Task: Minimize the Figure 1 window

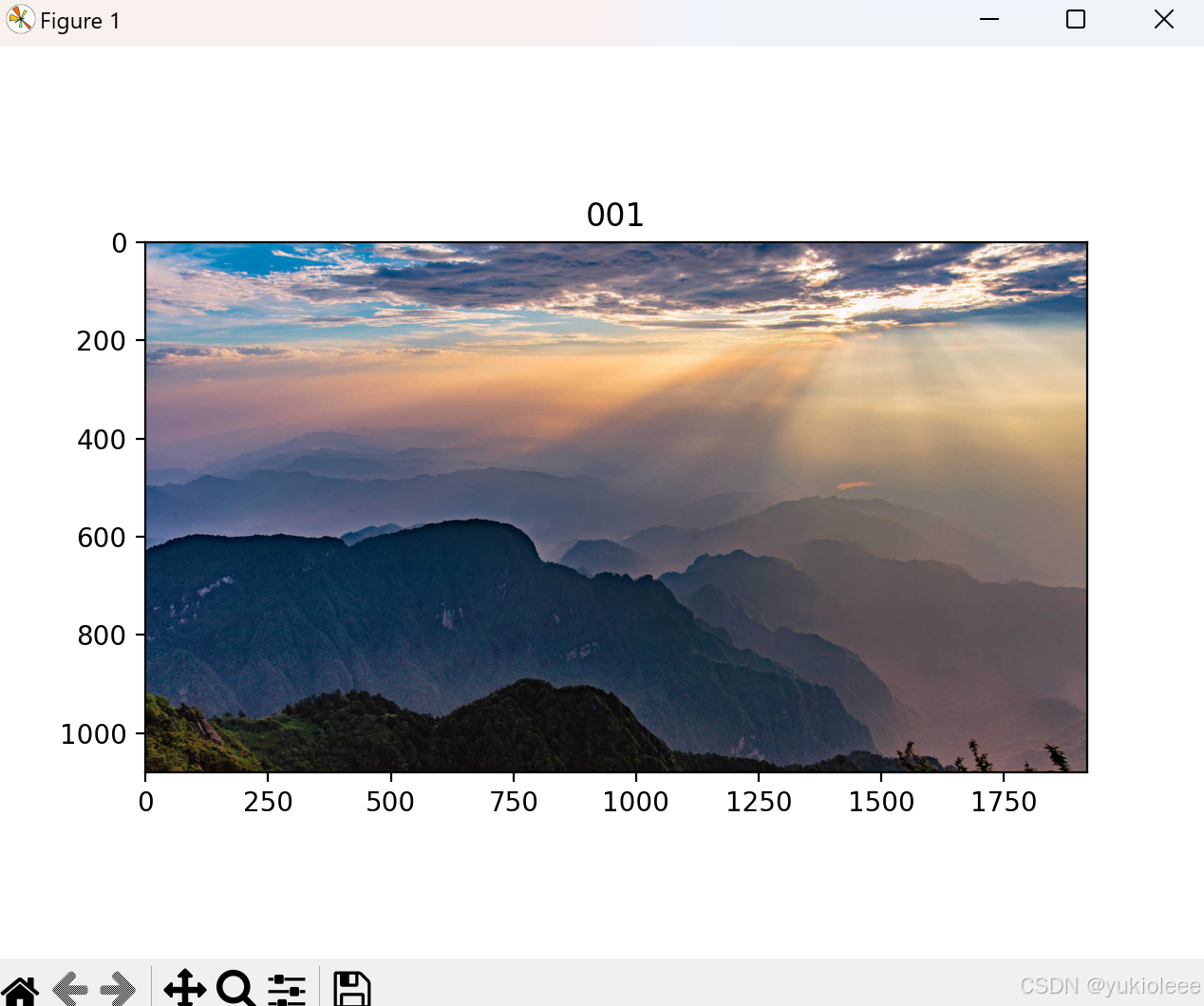Action: pos(989,19)
